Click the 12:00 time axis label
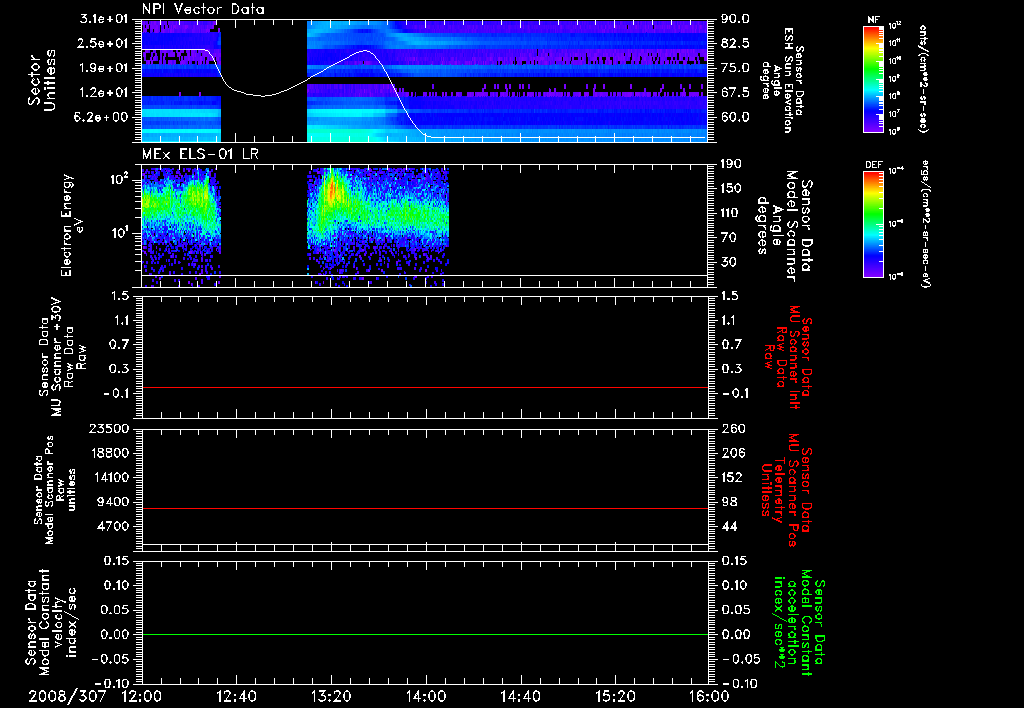 [142, 696]
